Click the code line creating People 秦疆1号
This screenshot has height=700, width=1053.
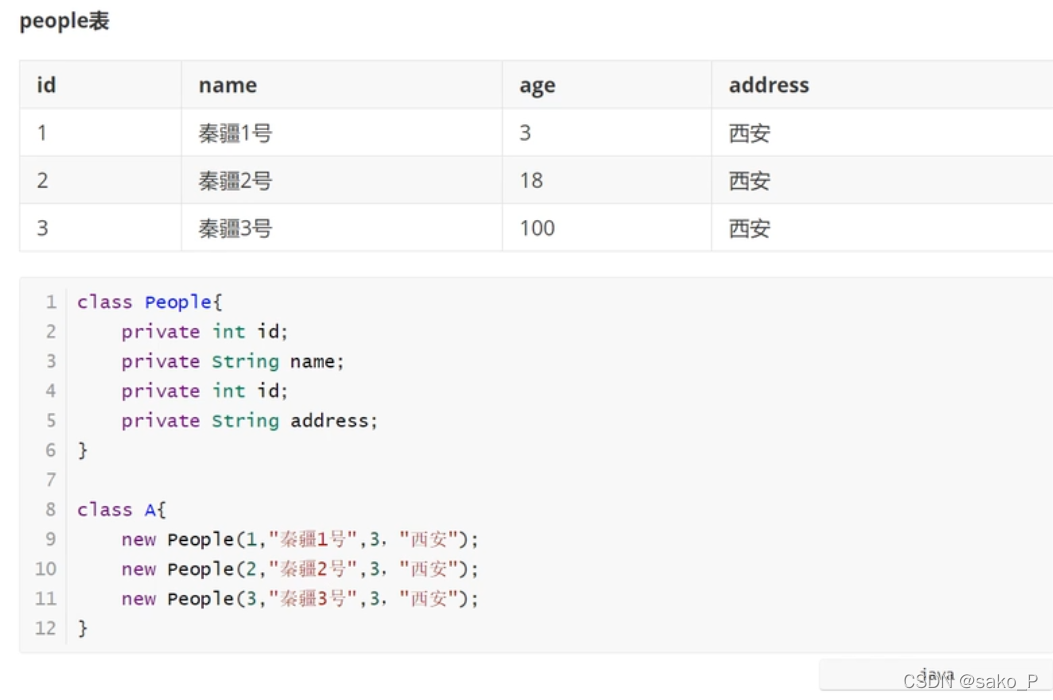(300, 539)
